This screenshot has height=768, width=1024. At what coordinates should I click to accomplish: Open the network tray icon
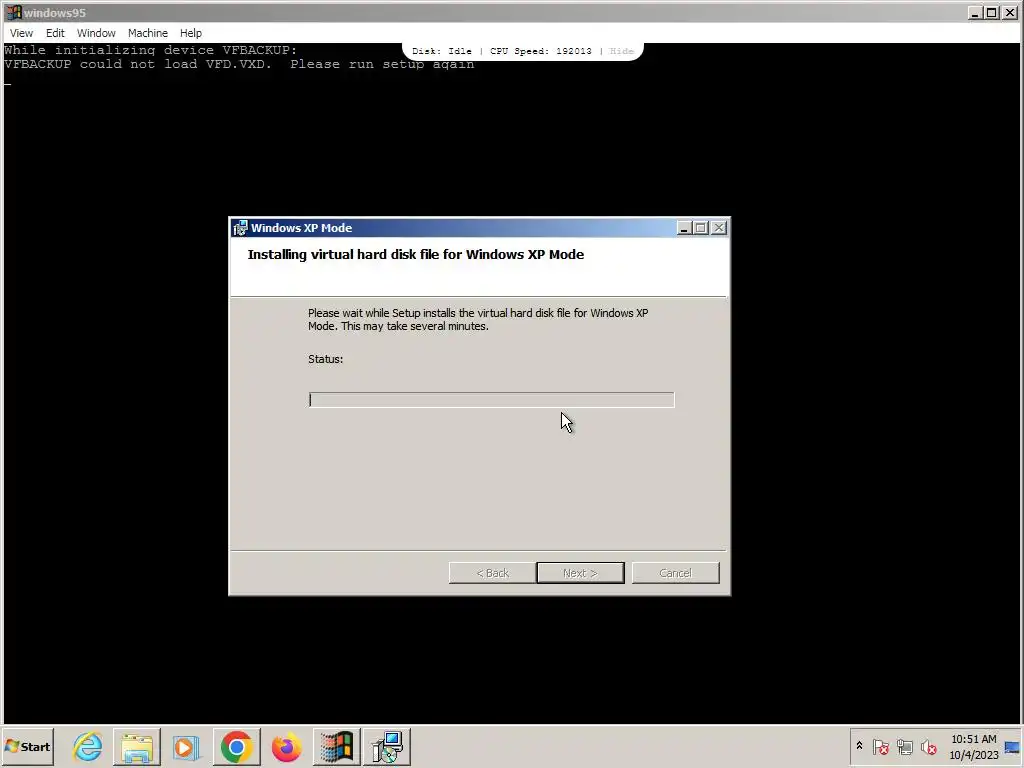(904, 746)
